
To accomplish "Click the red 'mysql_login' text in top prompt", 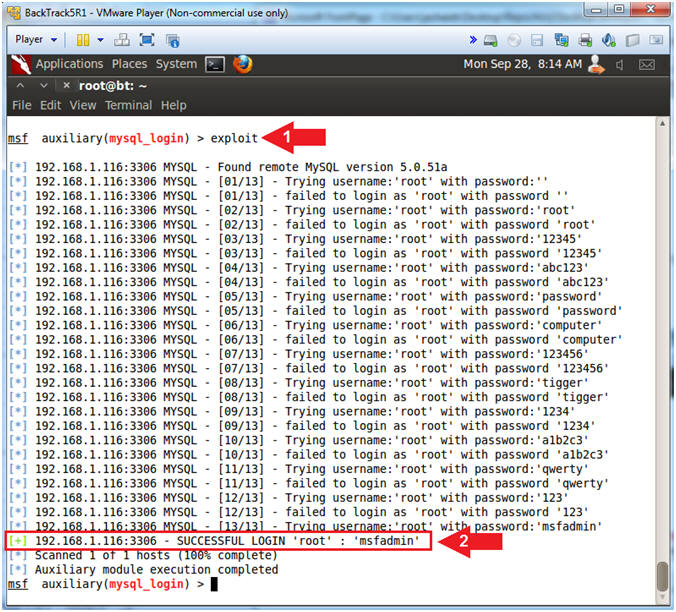I will click(146, 138).
